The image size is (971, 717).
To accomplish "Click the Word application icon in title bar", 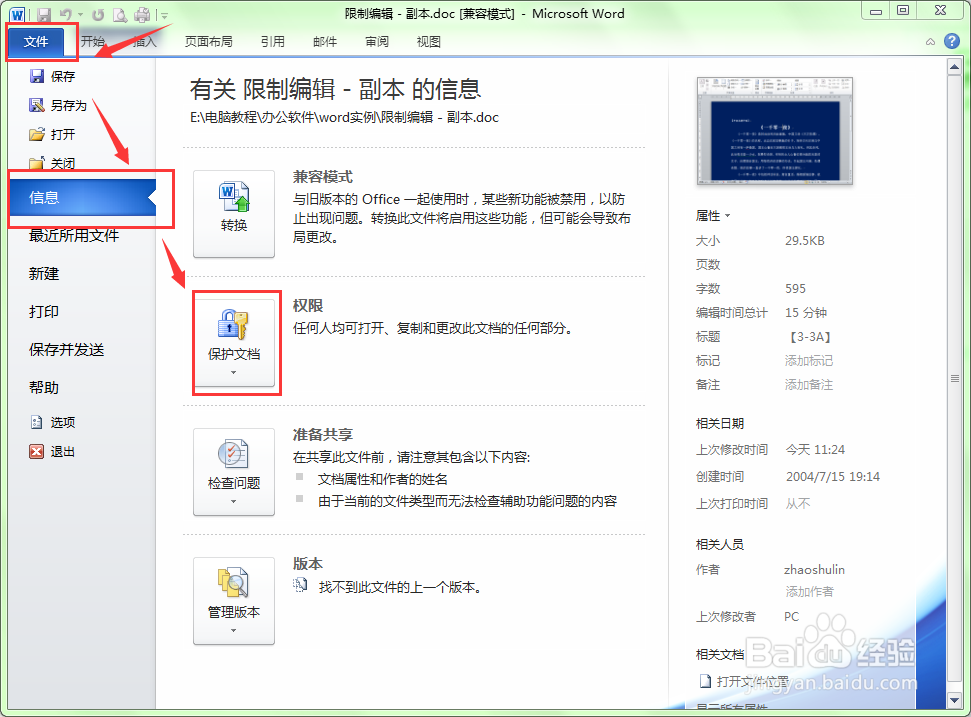I will click(17, 14).
